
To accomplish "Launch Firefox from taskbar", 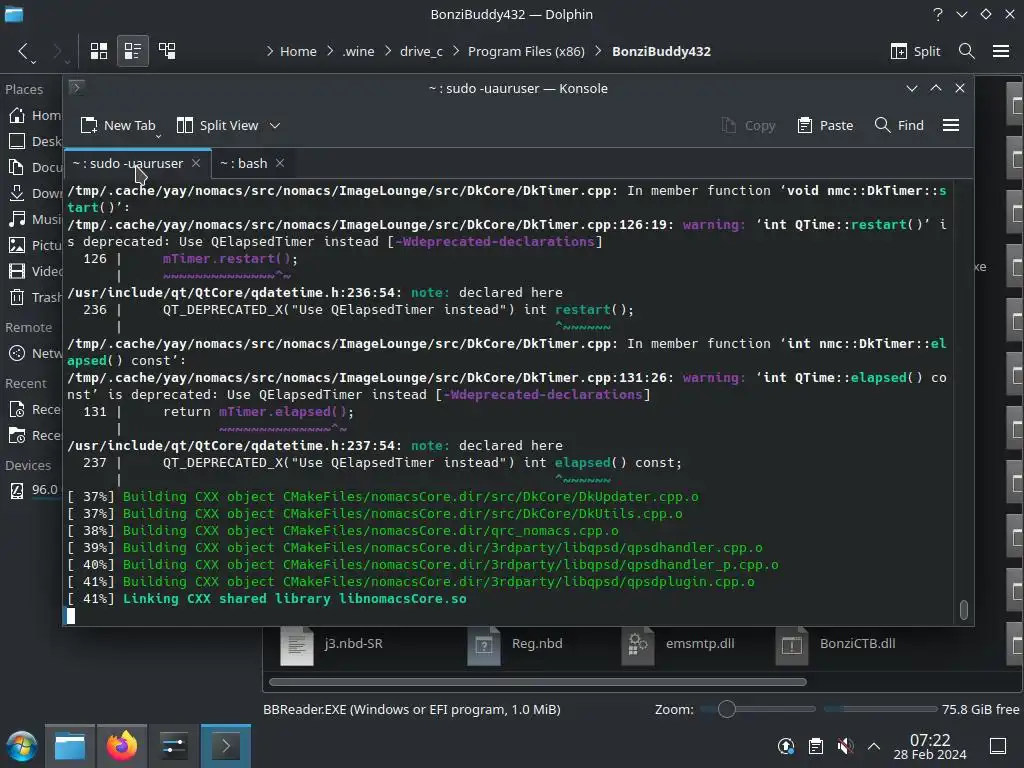I will [121, 746].
